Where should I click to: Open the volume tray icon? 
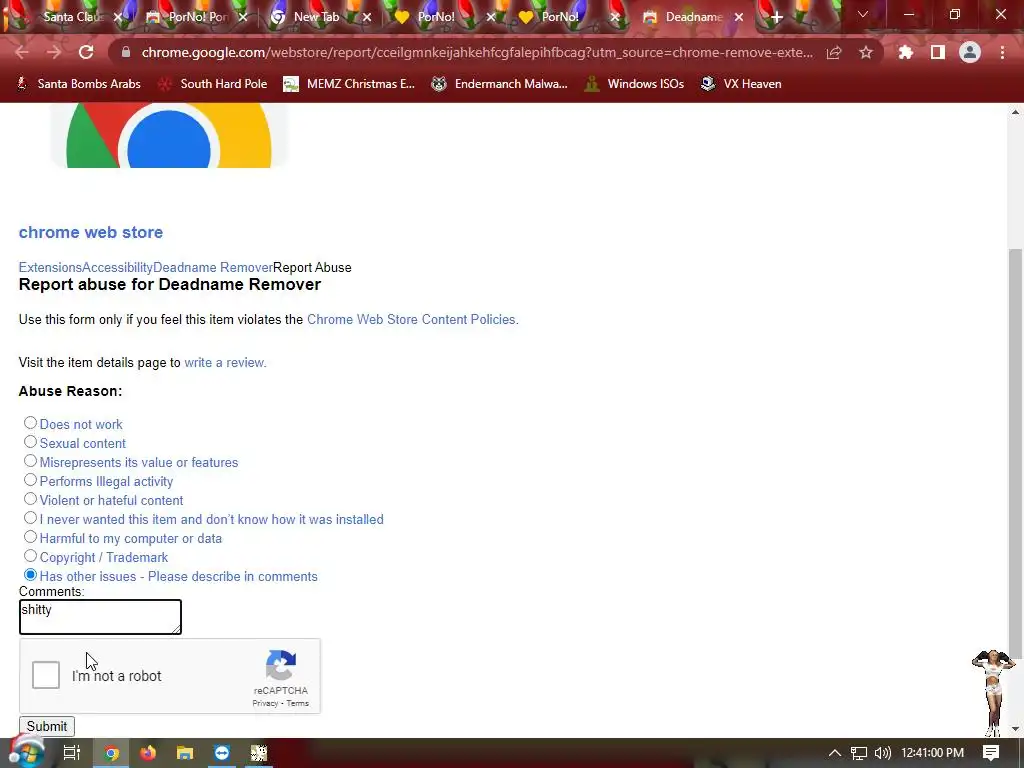[x=882, y=753]
